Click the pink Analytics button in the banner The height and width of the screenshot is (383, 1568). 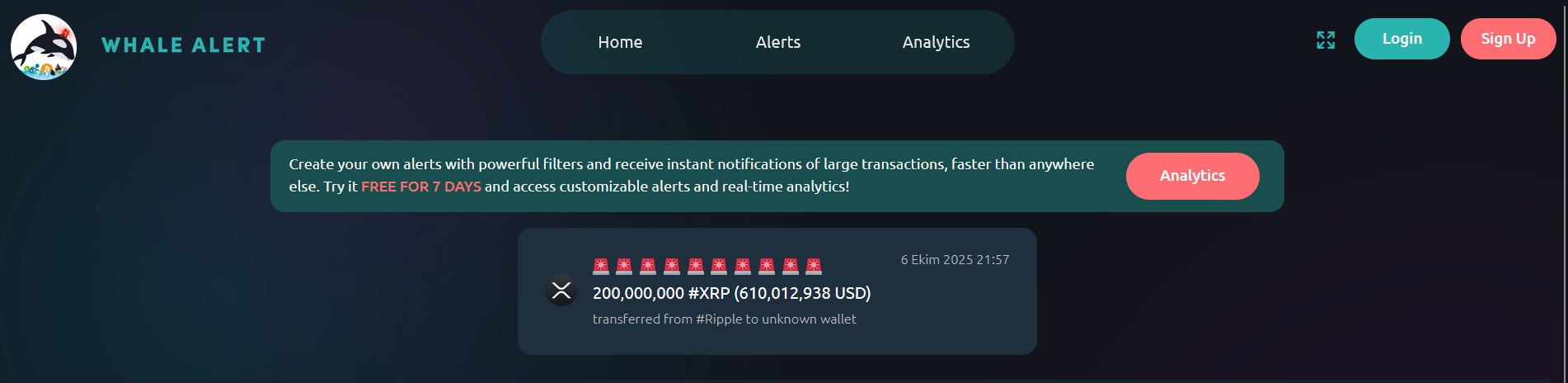[1192, 176]
